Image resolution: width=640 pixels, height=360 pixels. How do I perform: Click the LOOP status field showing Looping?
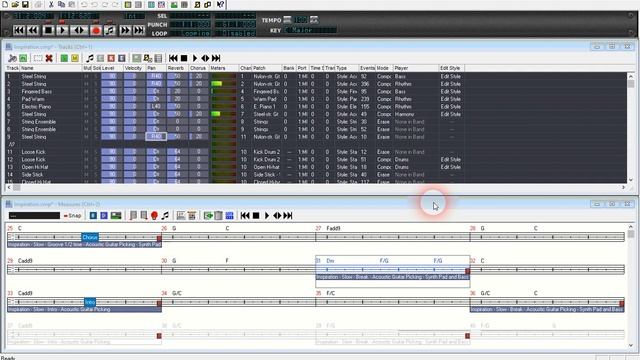coord(191,33)
